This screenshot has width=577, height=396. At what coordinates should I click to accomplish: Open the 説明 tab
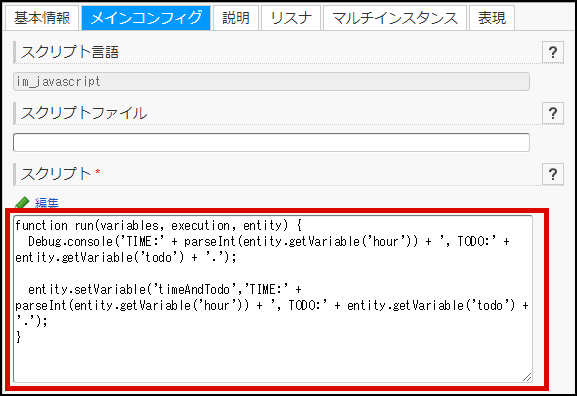tap(236, 18)
